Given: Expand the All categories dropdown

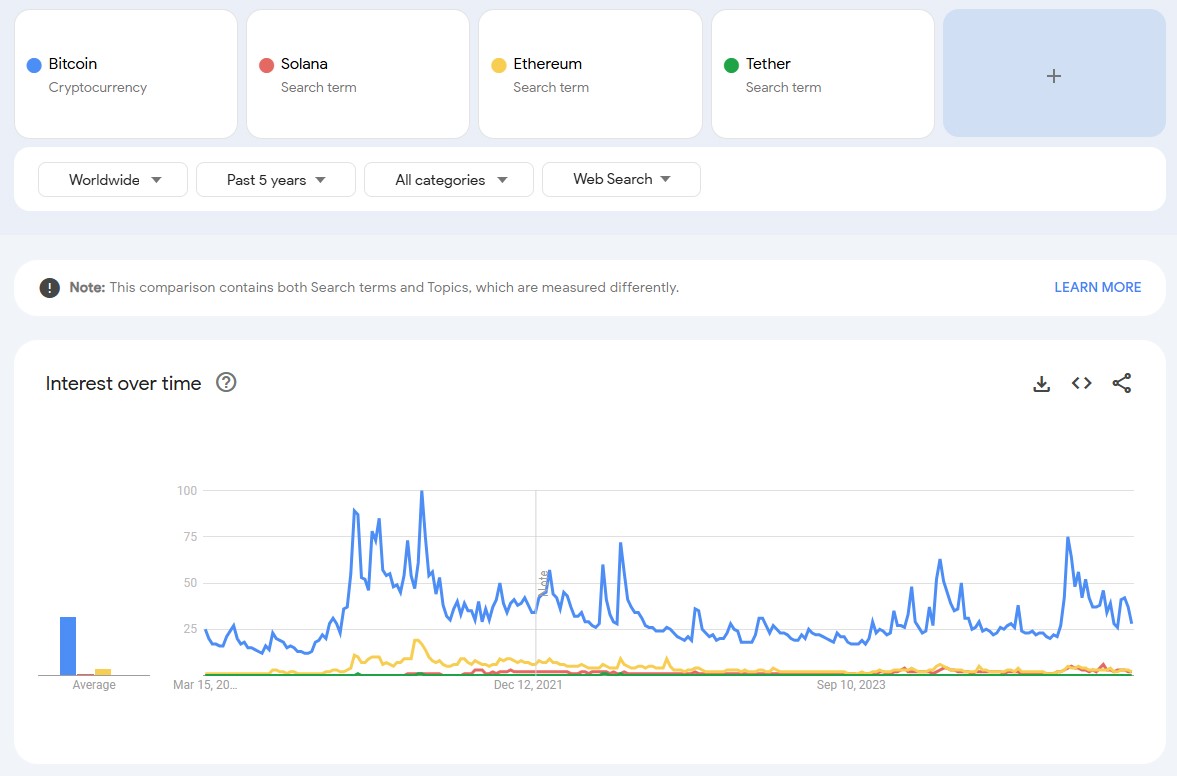Looking at the screenshot, I should pos(449,180).
